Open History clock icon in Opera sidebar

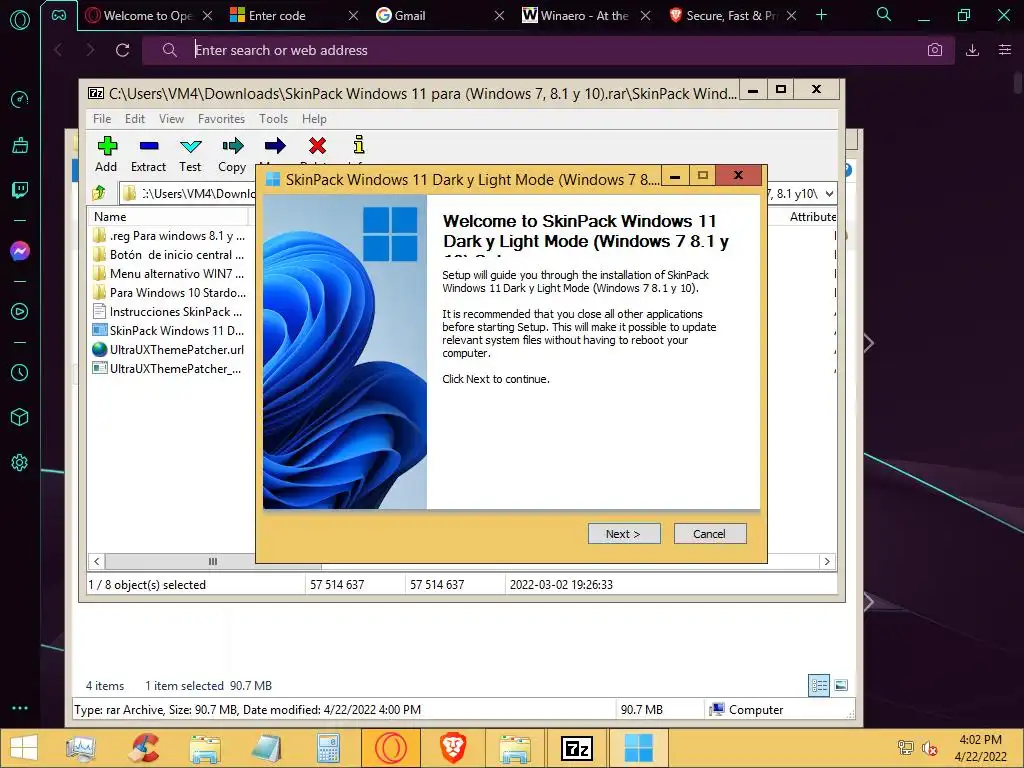[x=20, y=372]
